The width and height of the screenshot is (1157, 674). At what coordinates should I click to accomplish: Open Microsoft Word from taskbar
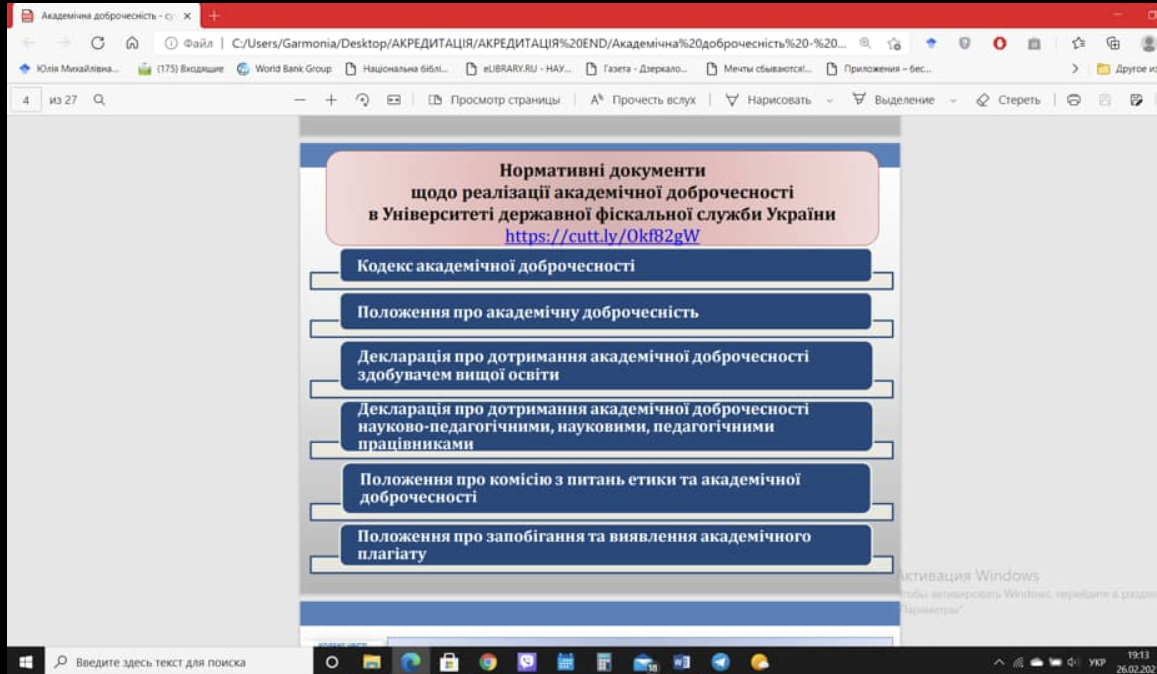[682, 662]
